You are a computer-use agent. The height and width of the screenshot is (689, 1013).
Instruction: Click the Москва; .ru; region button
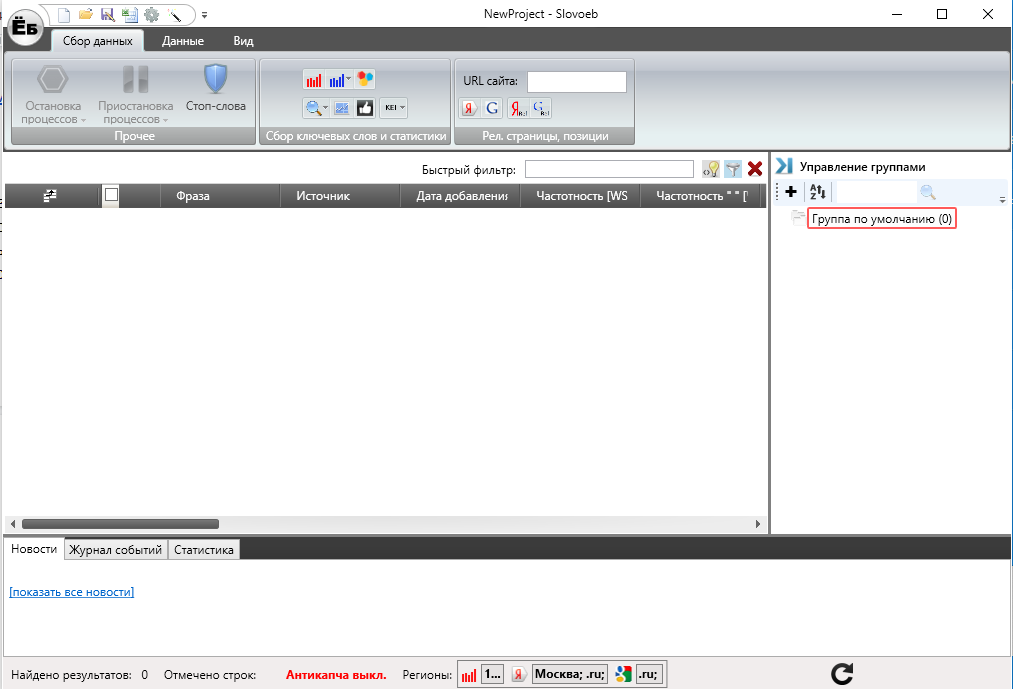[x=569, y=674]
